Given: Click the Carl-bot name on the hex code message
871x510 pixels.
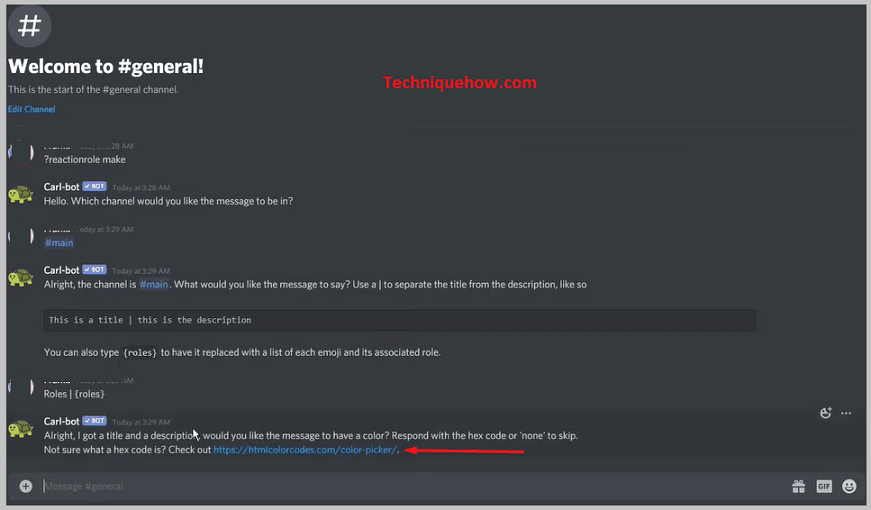Looking at the screenshot, I should (x=62, y=421).
